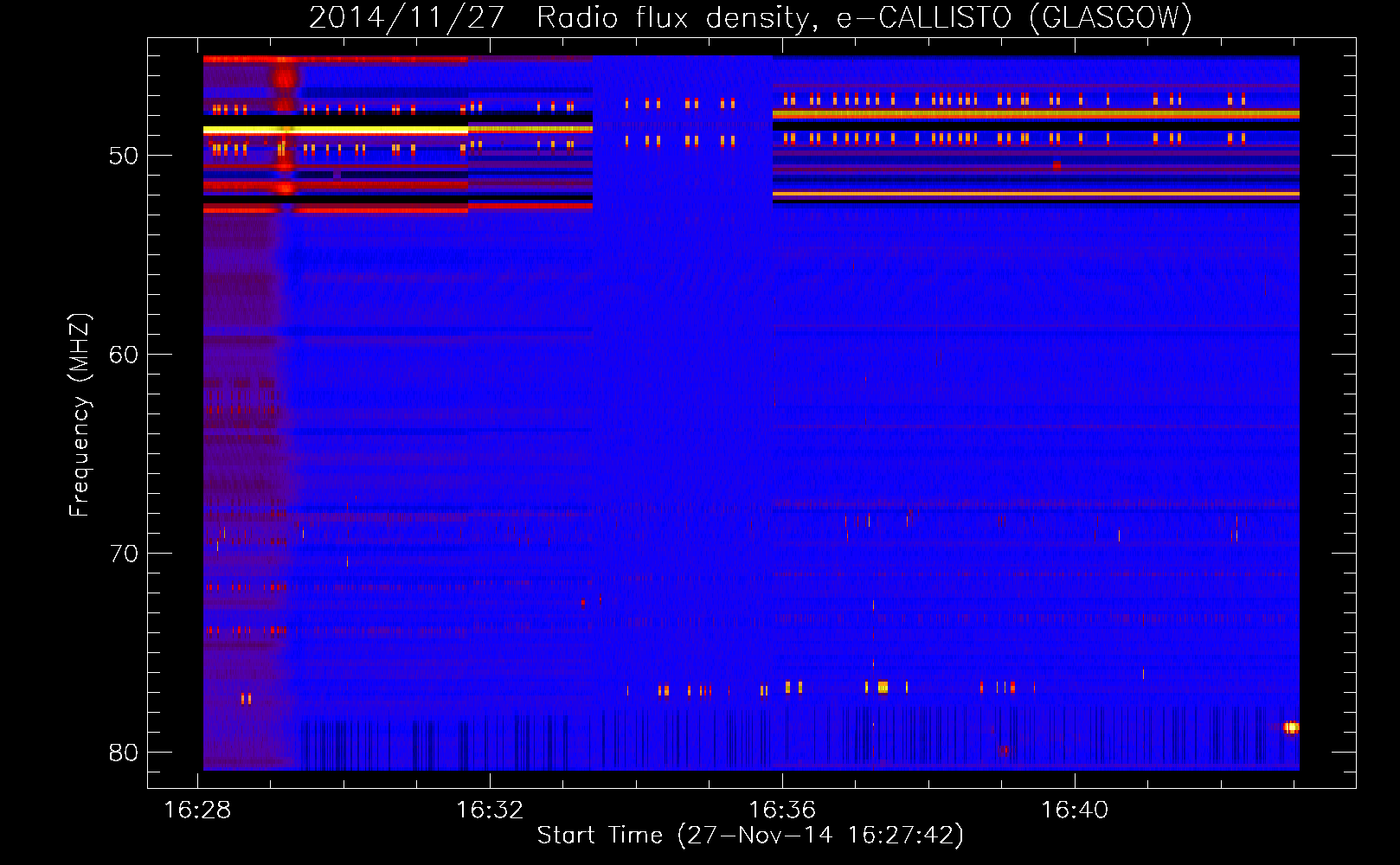Click the 16:32 time tick label

[x=490, y=811]
